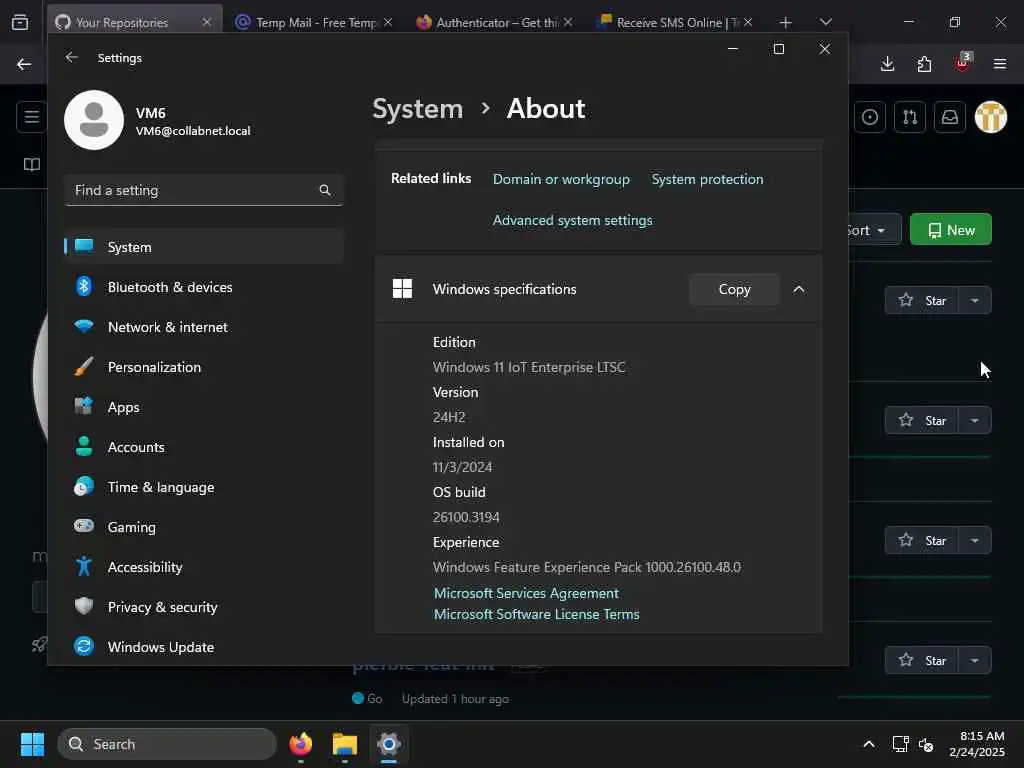
Task: Click the uBlock extension icon with badge
Action: coord(963,63)
